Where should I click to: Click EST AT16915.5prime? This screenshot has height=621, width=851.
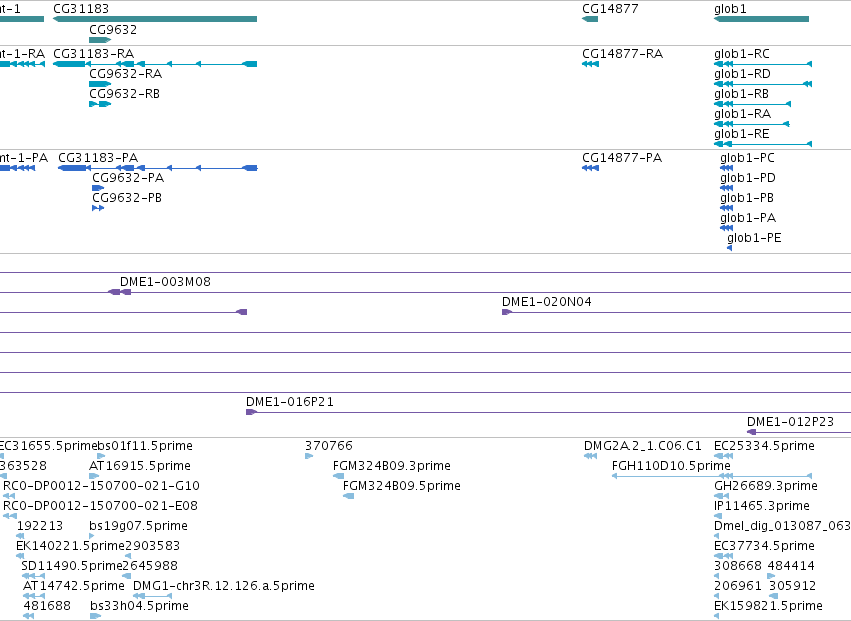pos(140,466)
